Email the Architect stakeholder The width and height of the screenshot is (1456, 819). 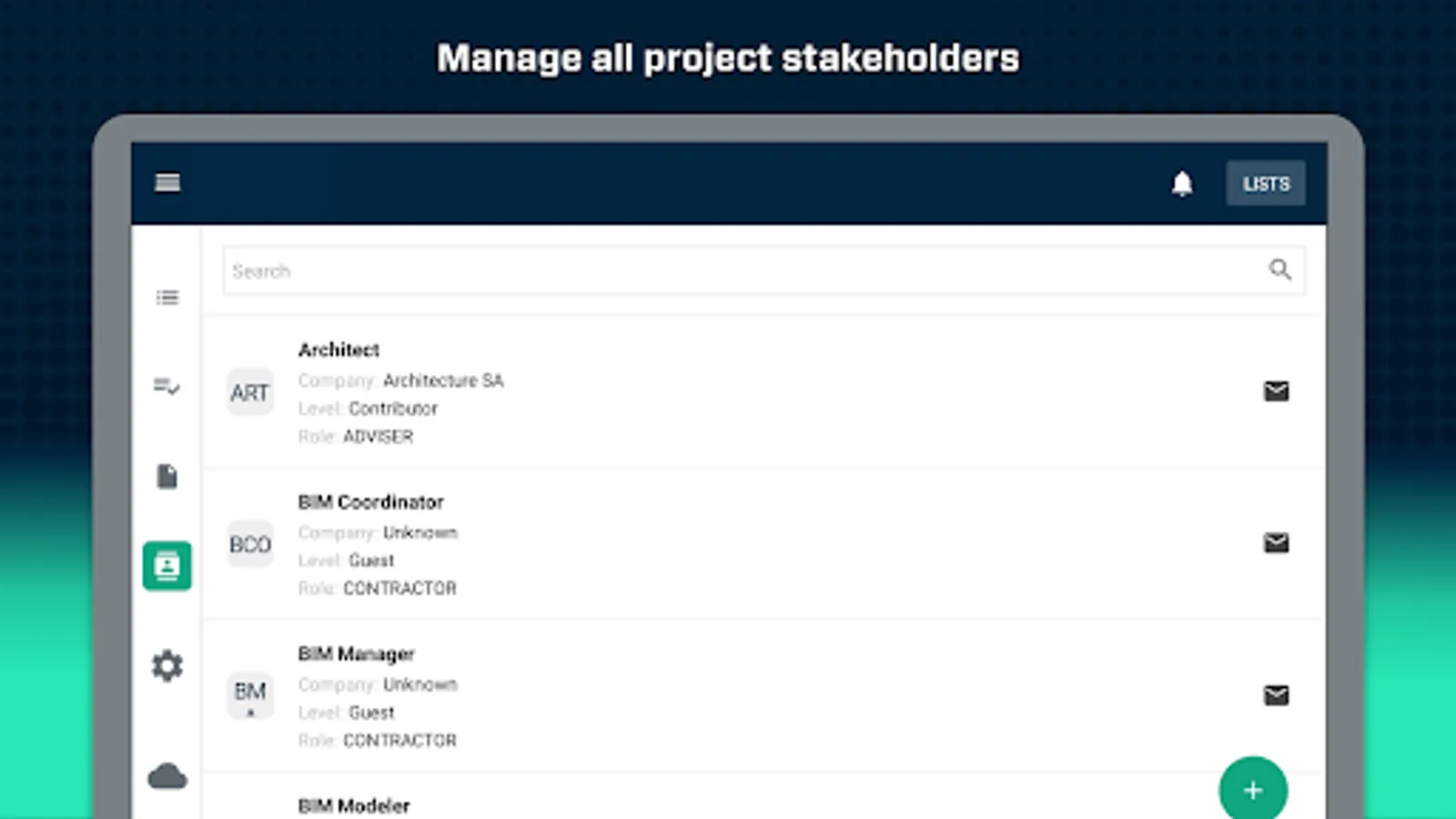point(1276,391)
